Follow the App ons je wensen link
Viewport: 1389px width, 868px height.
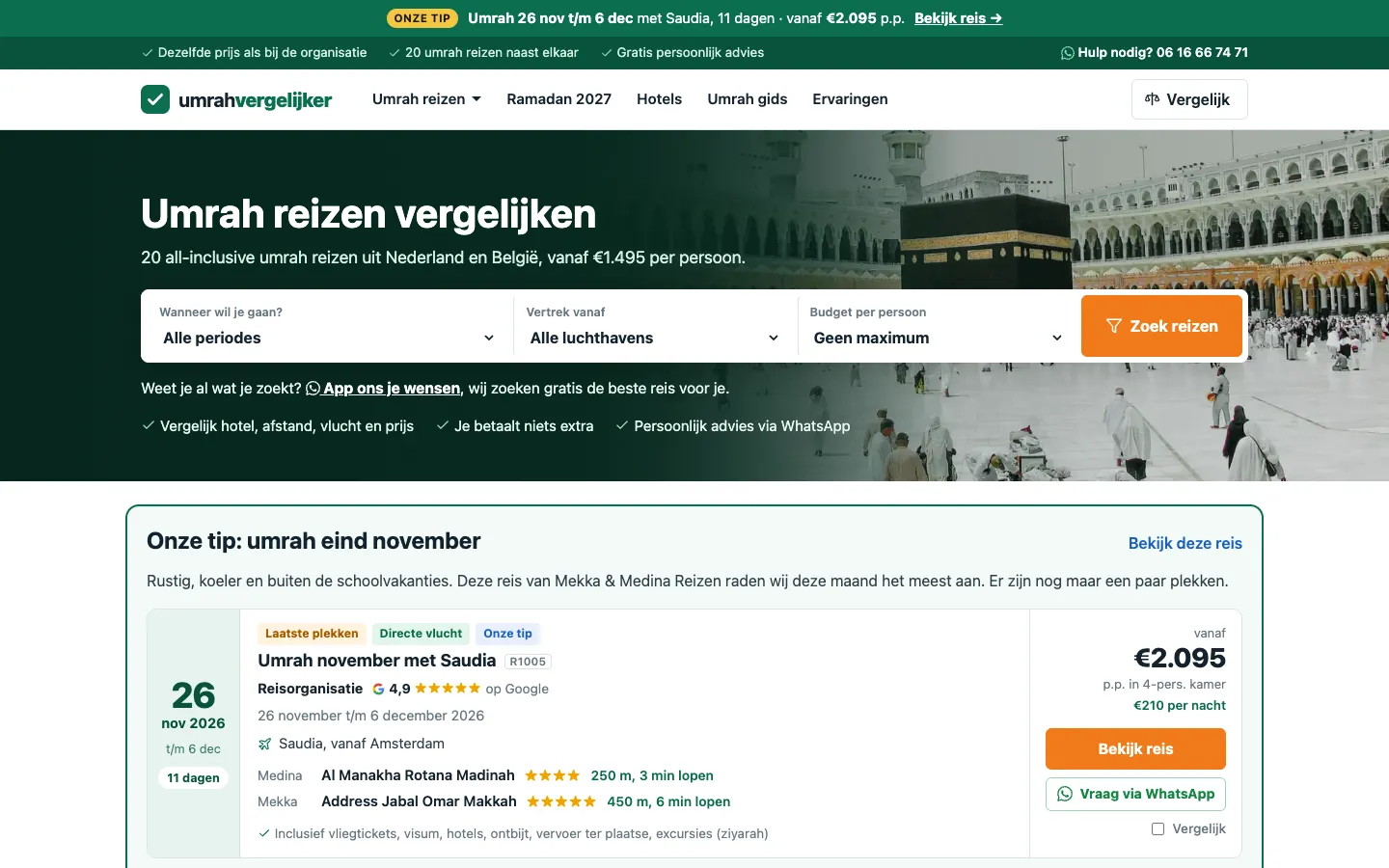pyautogui.click(x=383, y=389)
